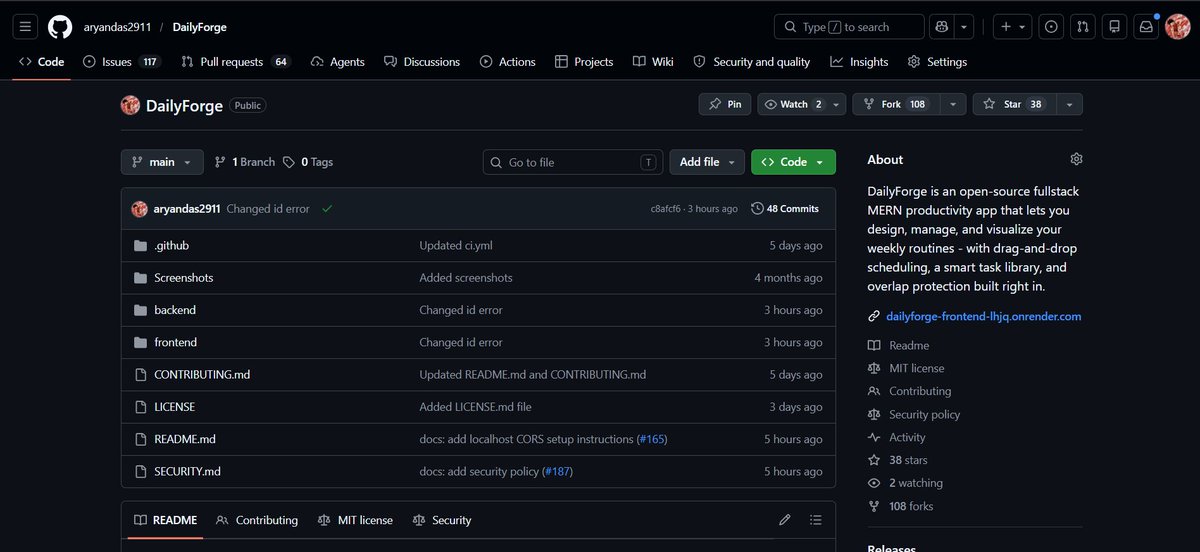
Task: Open the CONTRIBUTING.md file
Action: tap(202, 374)
